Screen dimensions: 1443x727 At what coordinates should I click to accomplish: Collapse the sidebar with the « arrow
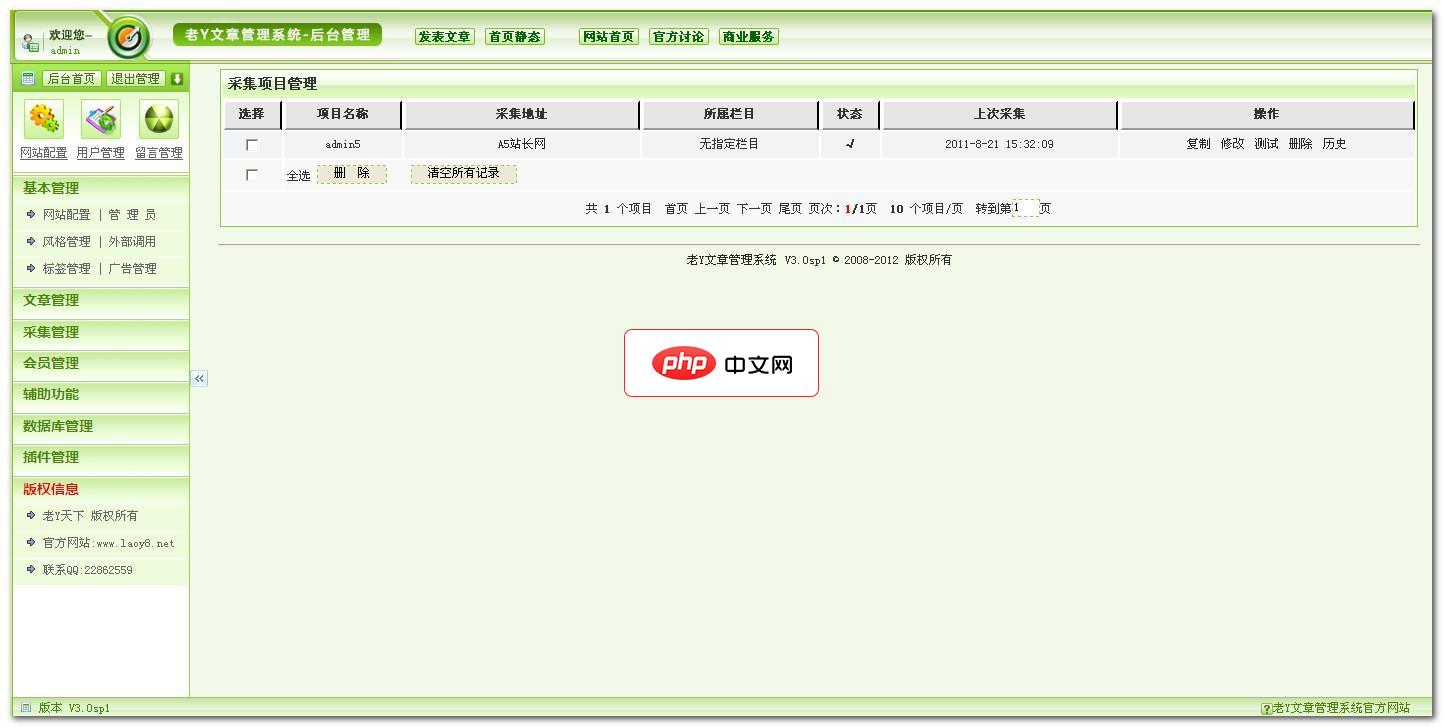pos(200,378)
